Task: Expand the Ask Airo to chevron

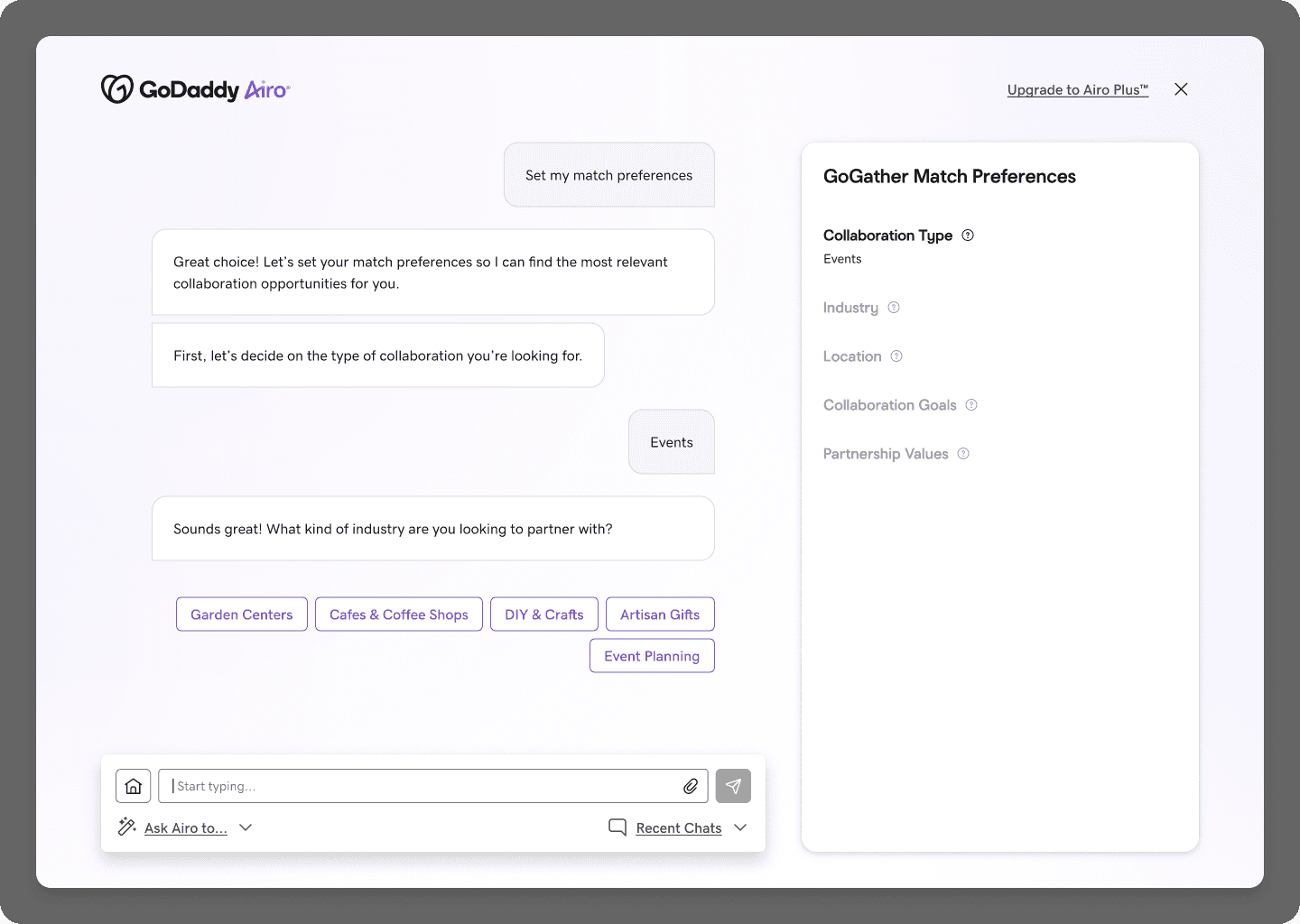Action: tap(246, 827)
